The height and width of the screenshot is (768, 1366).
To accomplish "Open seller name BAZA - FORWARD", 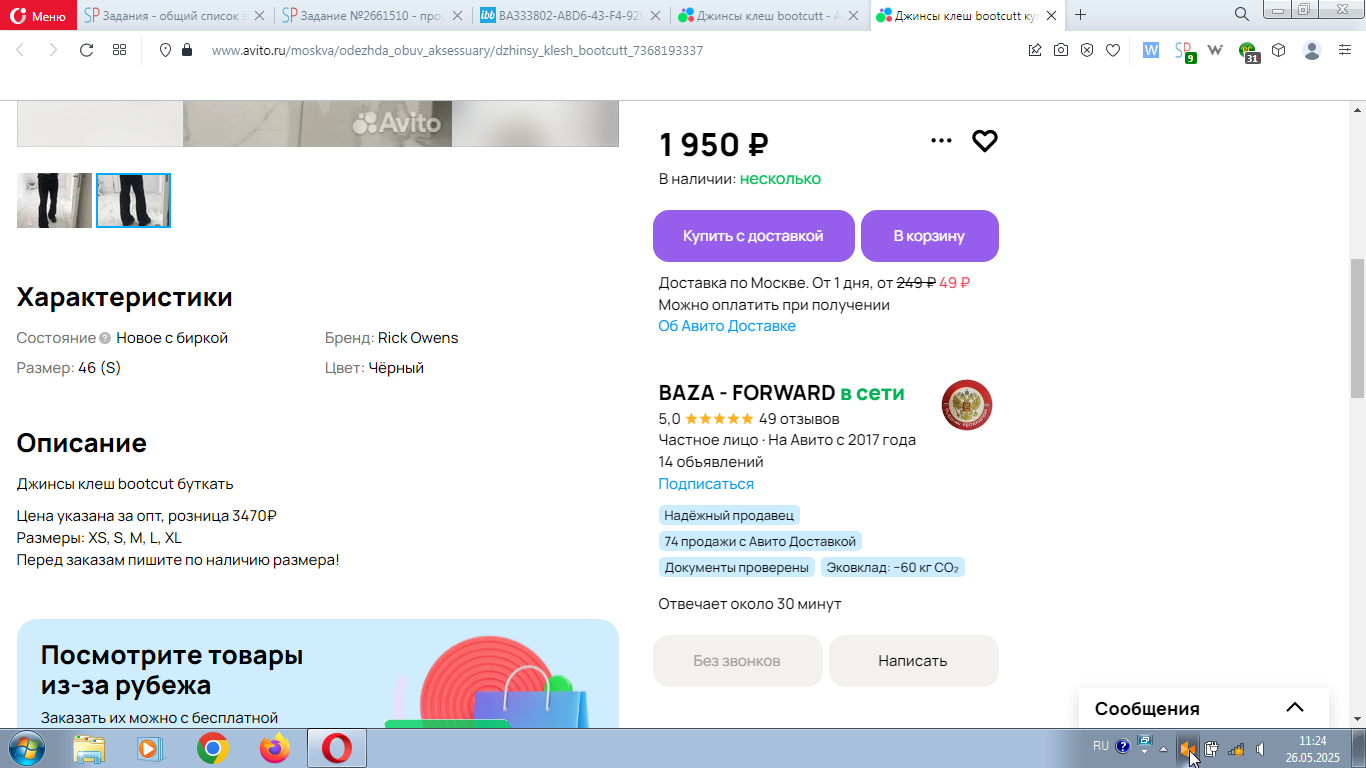I will 746,393.
